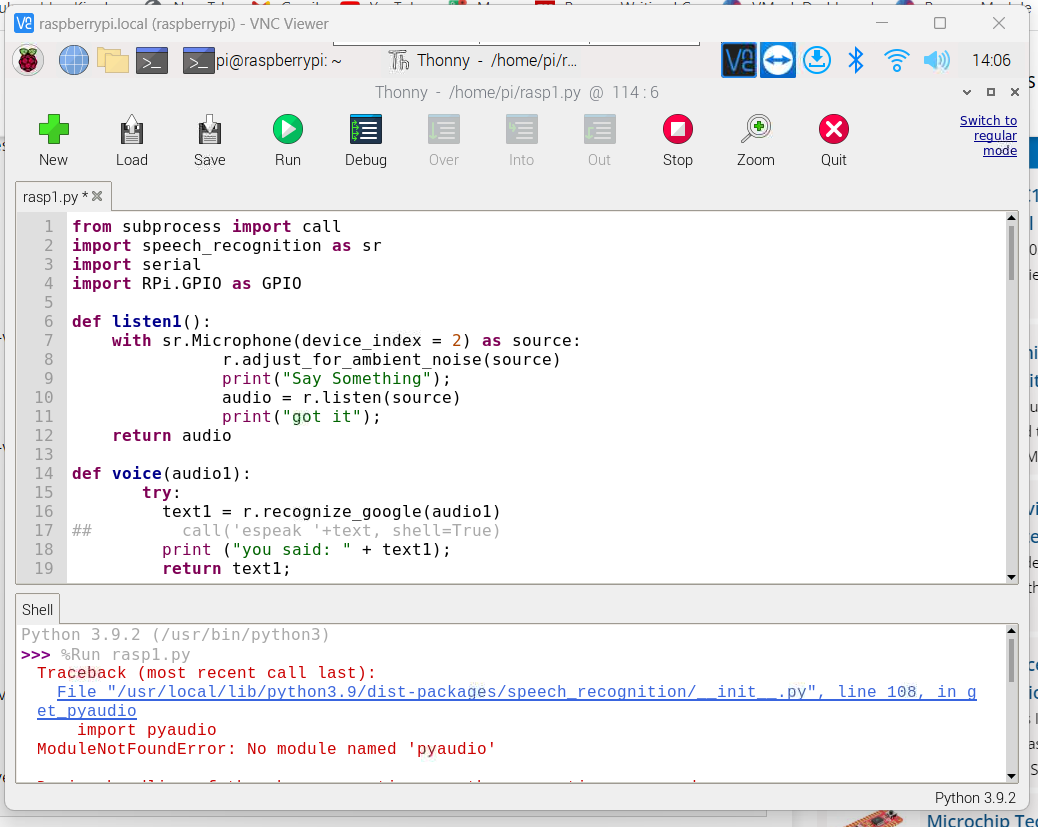Open the Raspberry Pi main menu
Screen dimensions: 1038x827
point(27,60)
